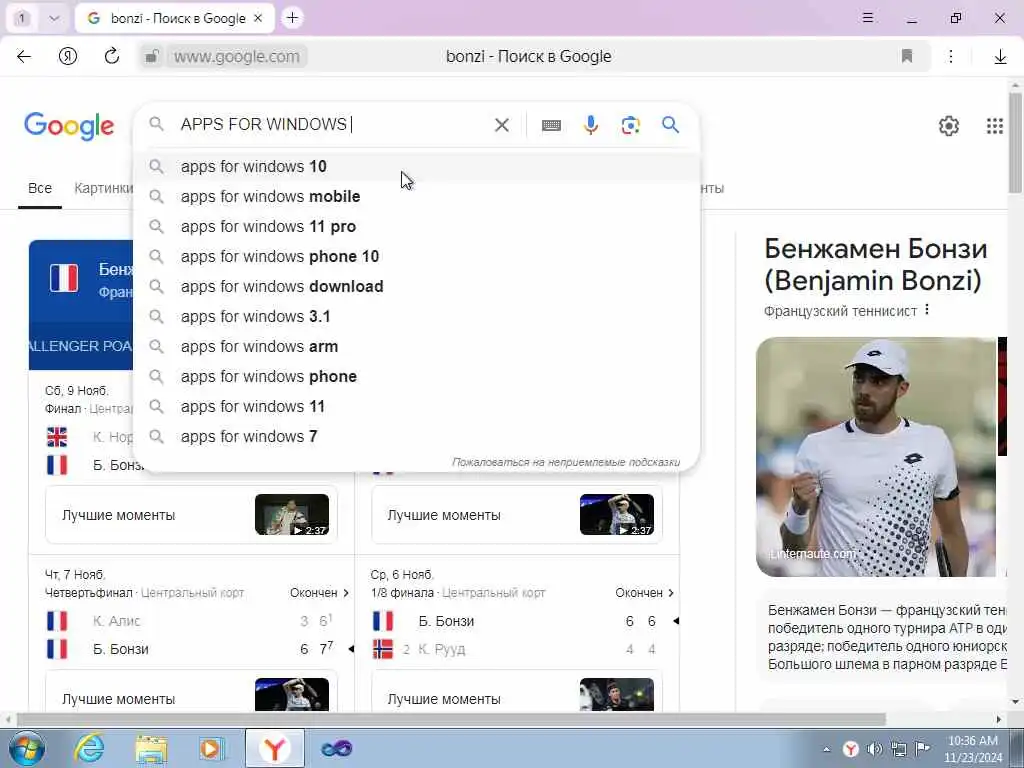Open the on-screen keyboard input tool
Image resolution: width=1024 pixels, height=768 pixels.
pyautogui.click(x=551, y=125)
